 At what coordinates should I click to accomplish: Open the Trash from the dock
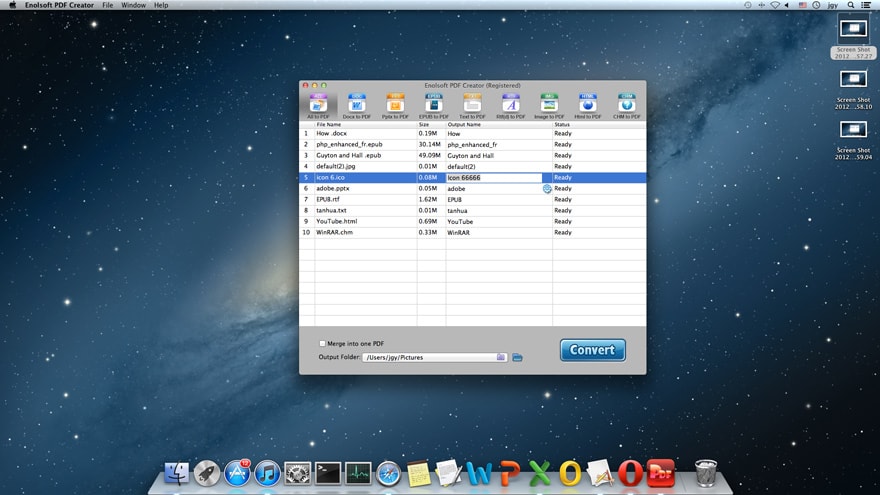tap(705, 473)
